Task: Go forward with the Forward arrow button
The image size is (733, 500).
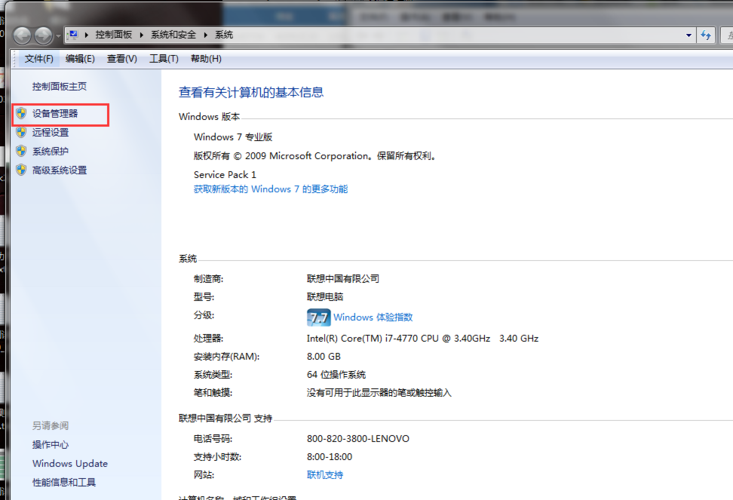Action: click(43, 36)
